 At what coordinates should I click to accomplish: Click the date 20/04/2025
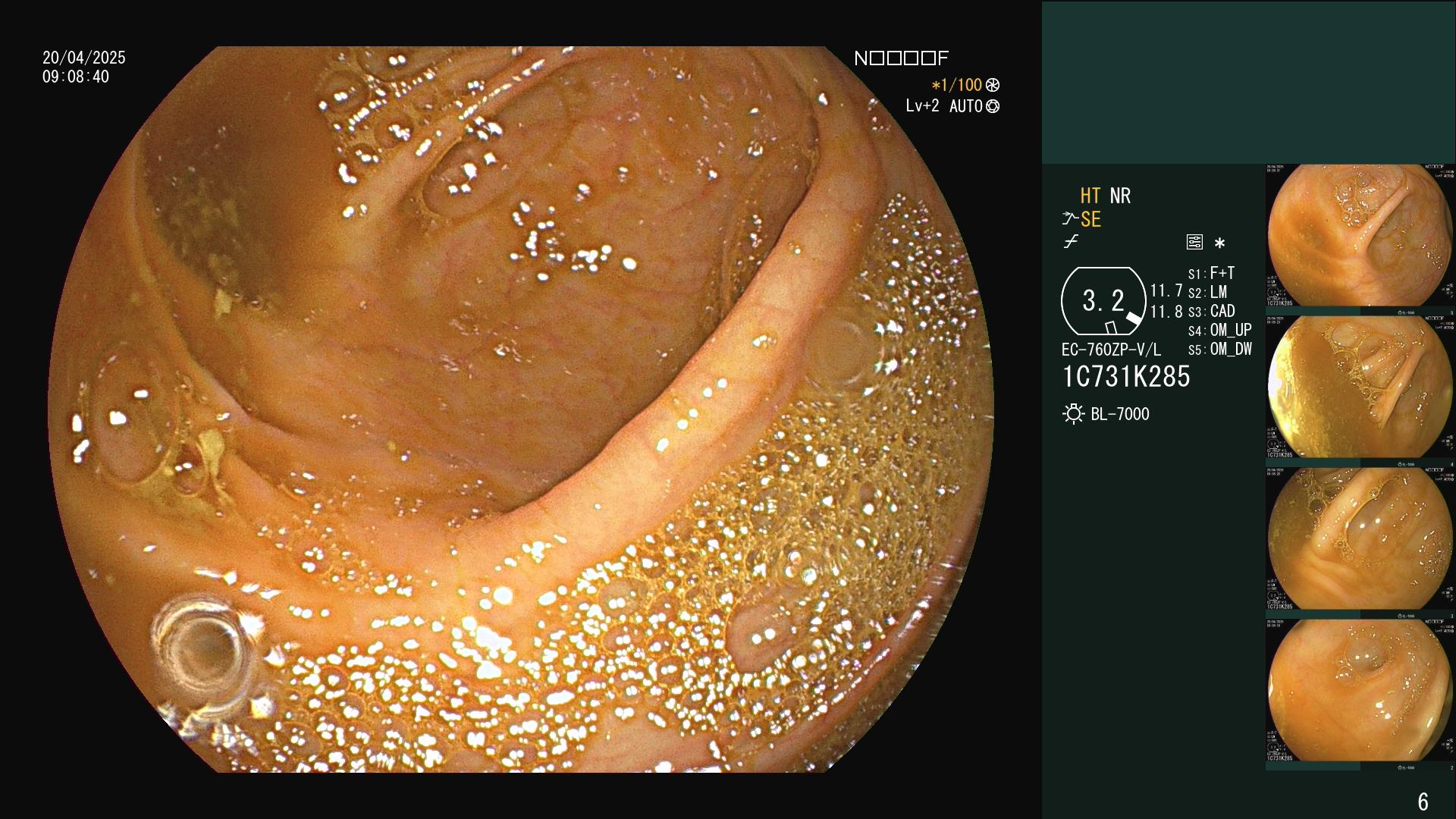point(84,58)
